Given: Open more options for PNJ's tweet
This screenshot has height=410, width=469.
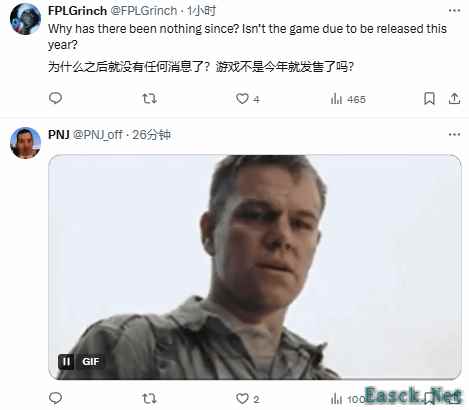Looking at the screenshot, I should pyautogui.click(x=454, y=135).
